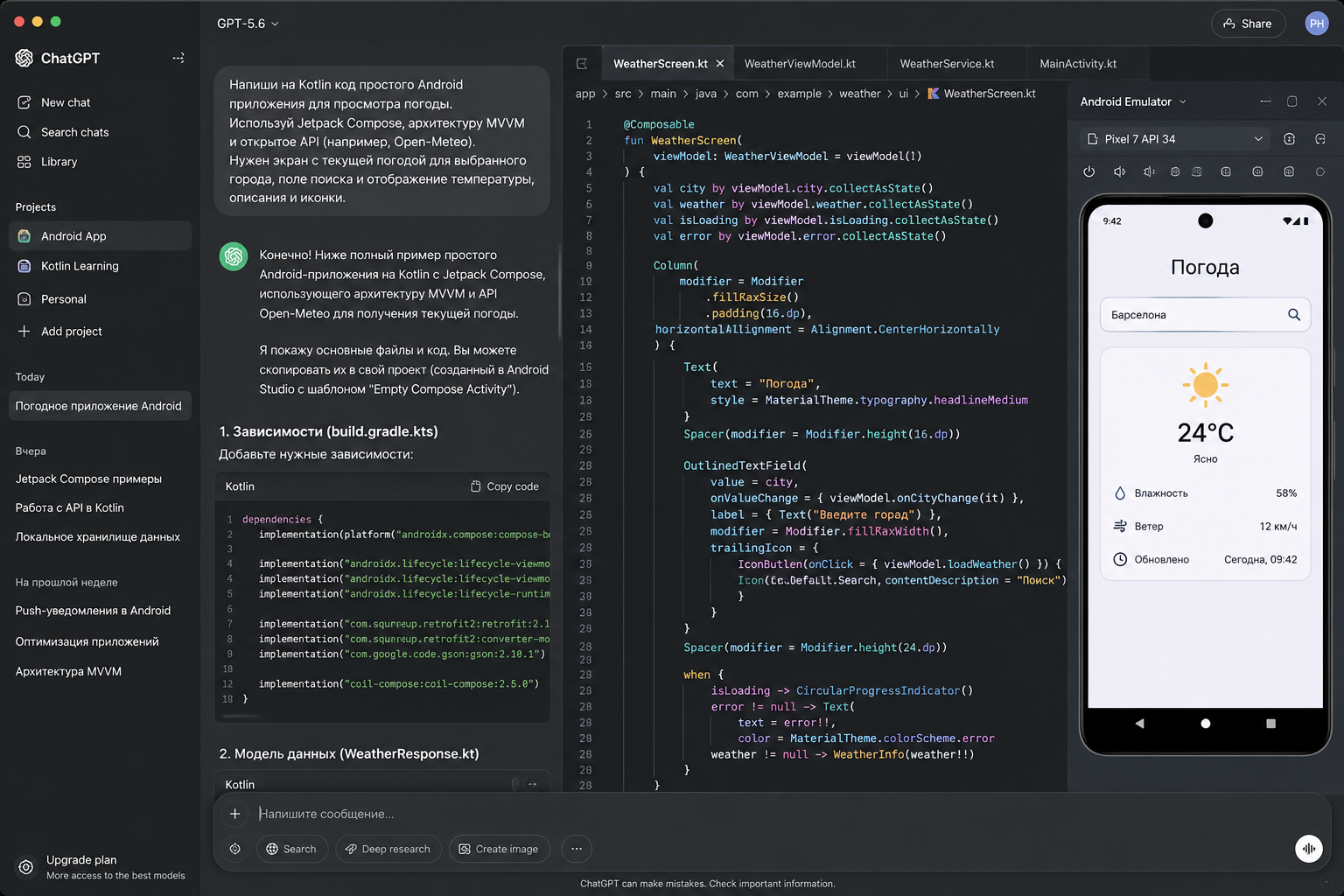Click Upgrade plan
The image size is (1344, 896).
click(100, 867)
